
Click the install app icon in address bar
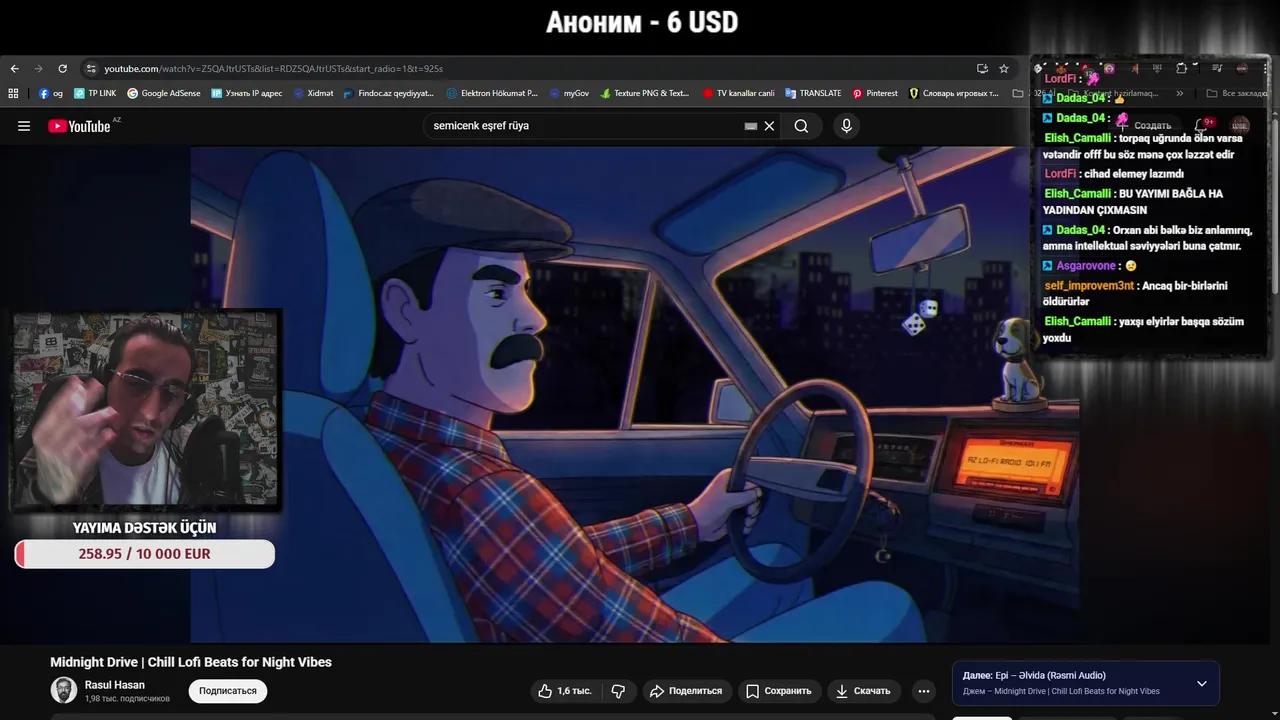982,69
